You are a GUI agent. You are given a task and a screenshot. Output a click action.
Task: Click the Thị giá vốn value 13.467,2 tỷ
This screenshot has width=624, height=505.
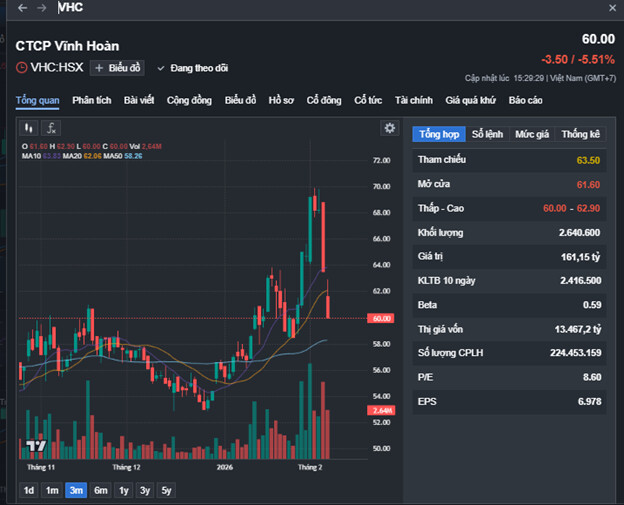tap(578, 330)
